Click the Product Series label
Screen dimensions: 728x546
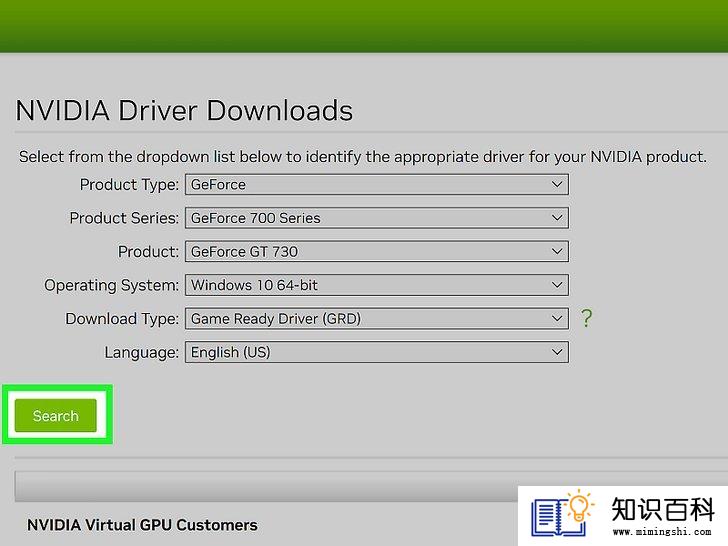(124, 218)
